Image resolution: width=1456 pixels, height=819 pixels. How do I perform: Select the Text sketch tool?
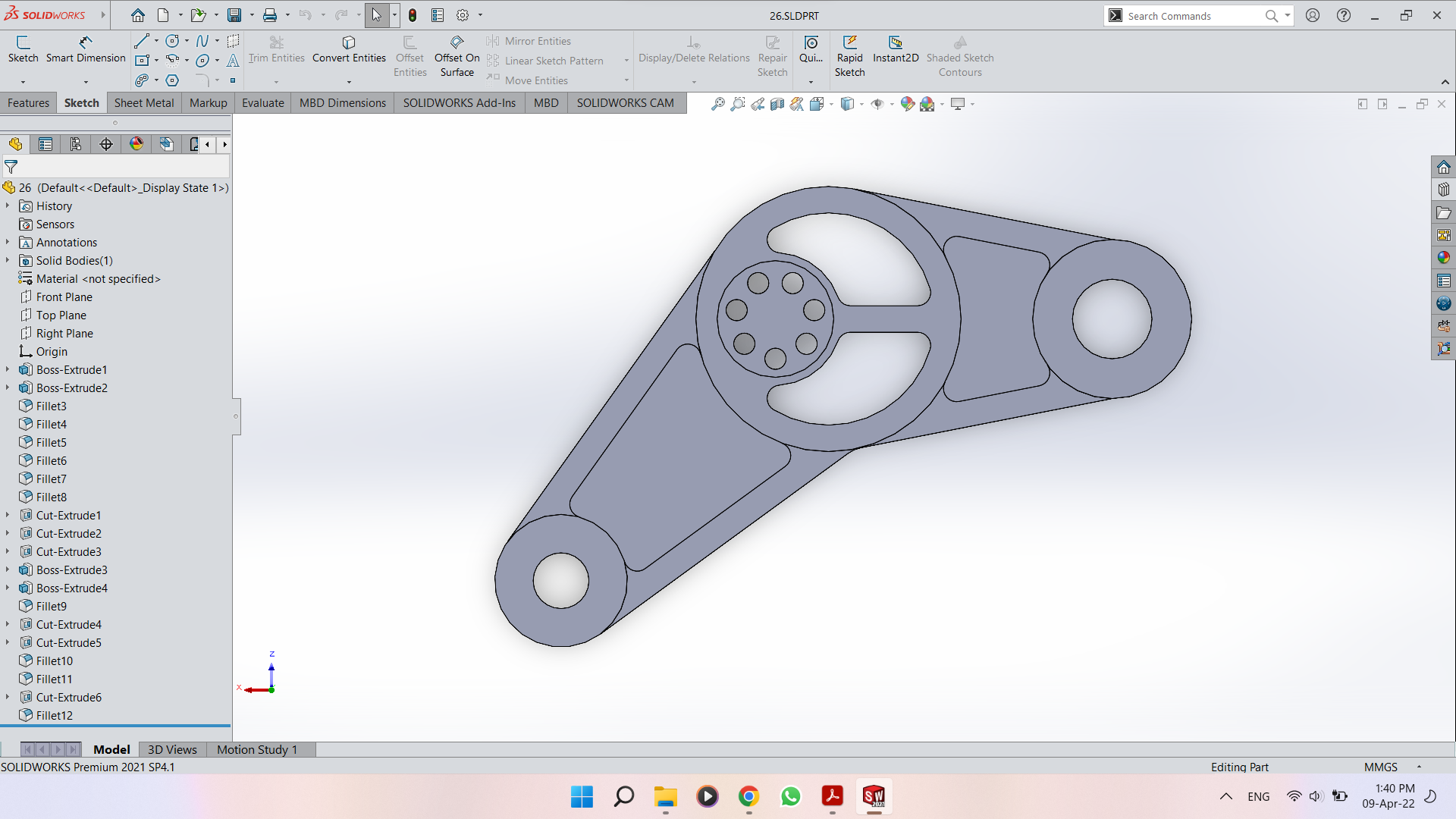tap(233, 60)
